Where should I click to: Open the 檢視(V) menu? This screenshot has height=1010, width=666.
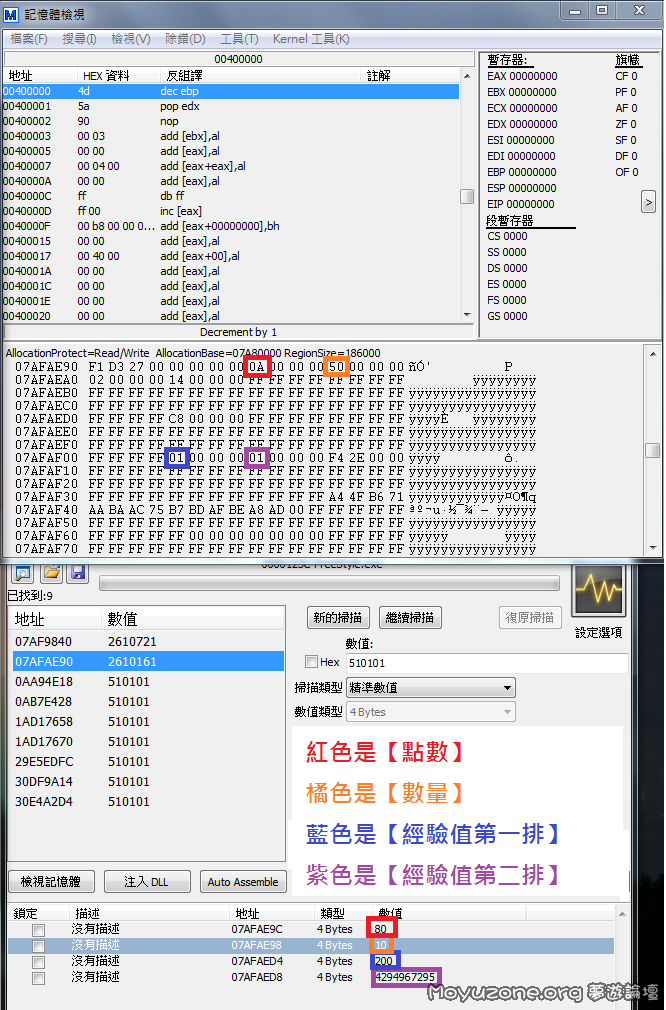point(131,39)
